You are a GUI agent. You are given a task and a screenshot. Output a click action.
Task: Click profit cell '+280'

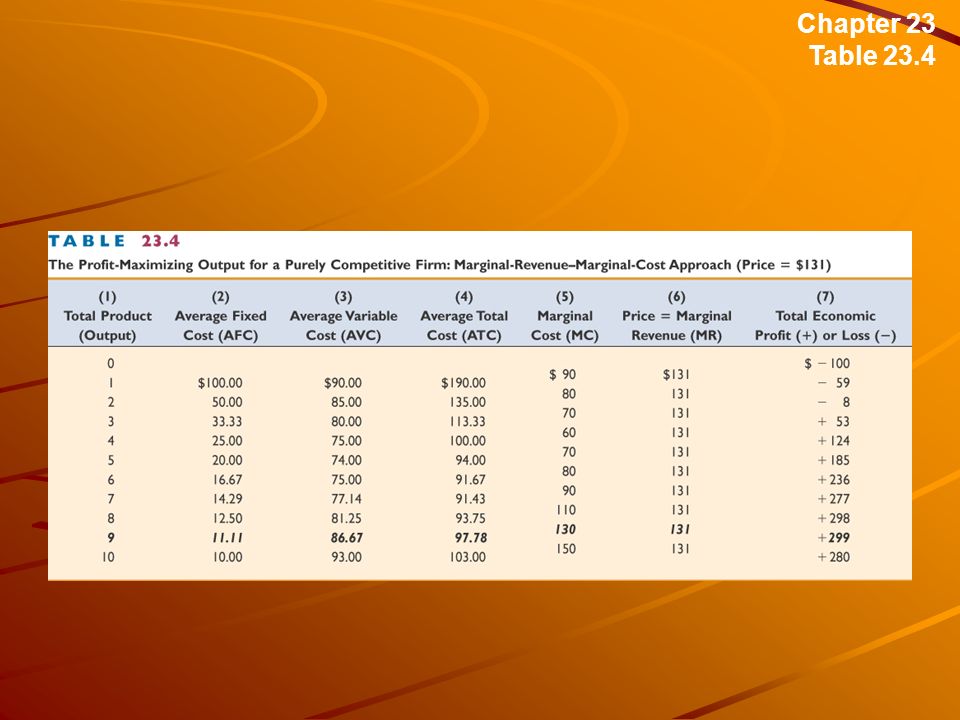834,557
